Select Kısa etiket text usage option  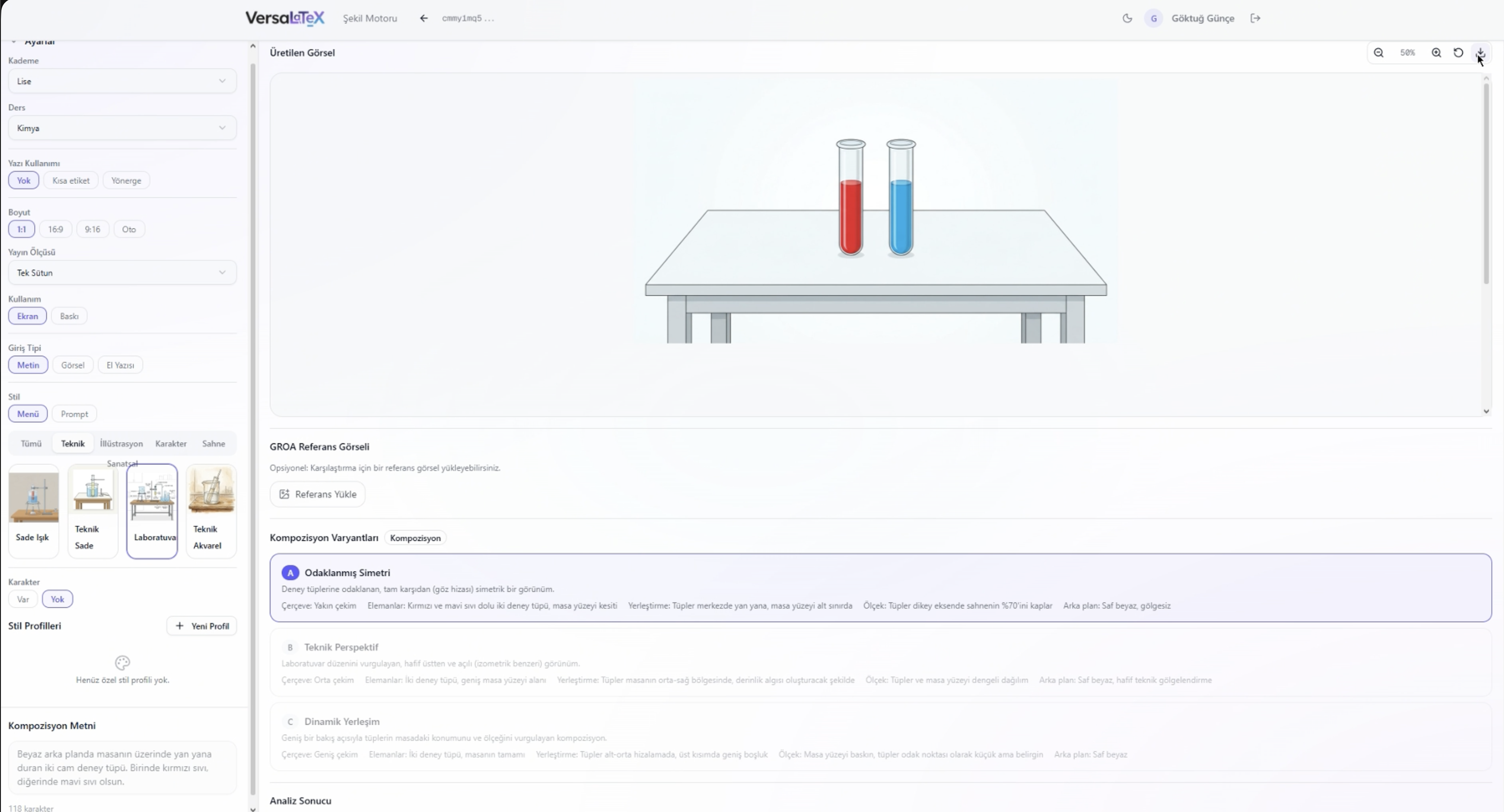[x=71, y=180]
